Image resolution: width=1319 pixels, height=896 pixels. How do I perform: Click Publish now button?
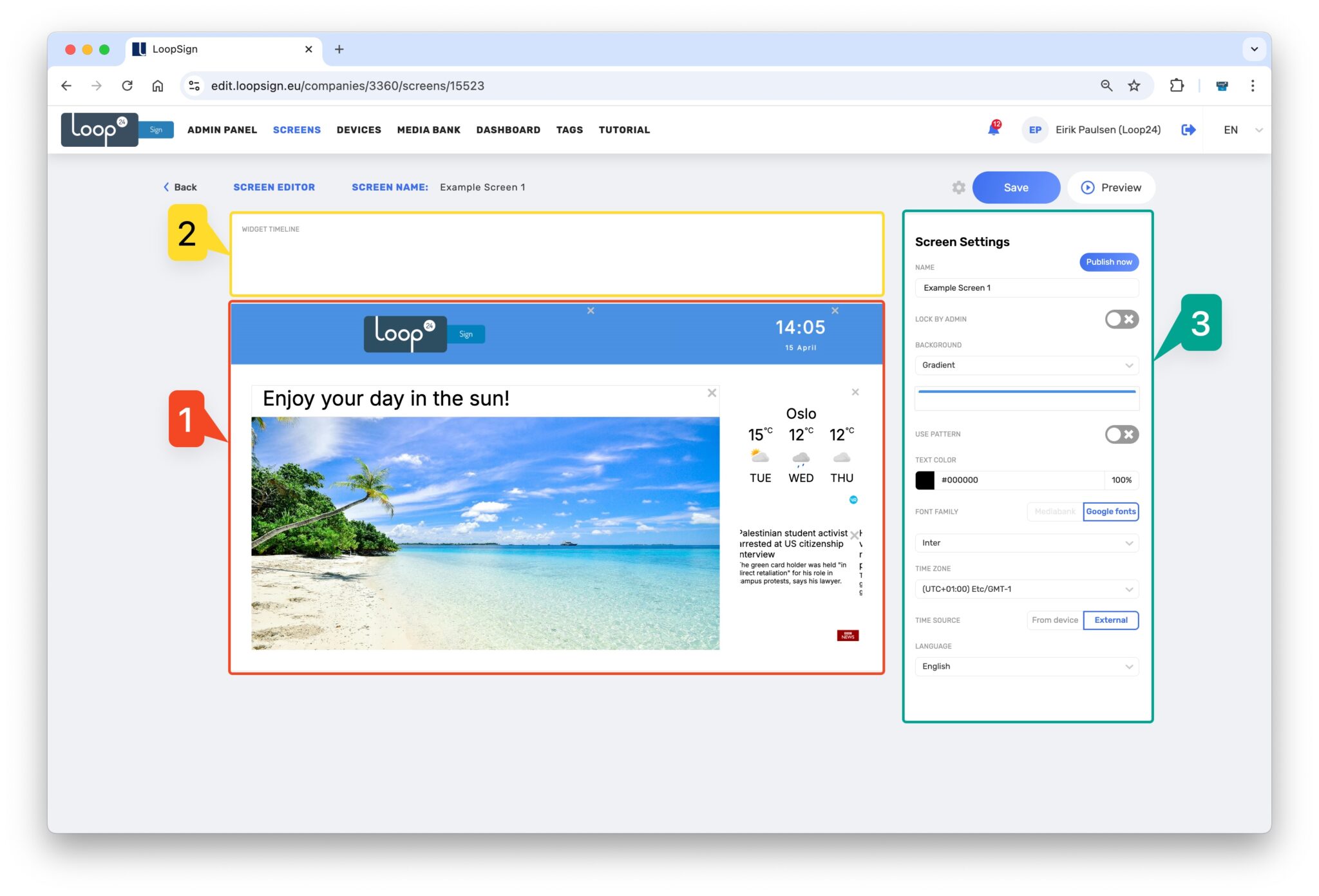click(x=1109, y=262)
